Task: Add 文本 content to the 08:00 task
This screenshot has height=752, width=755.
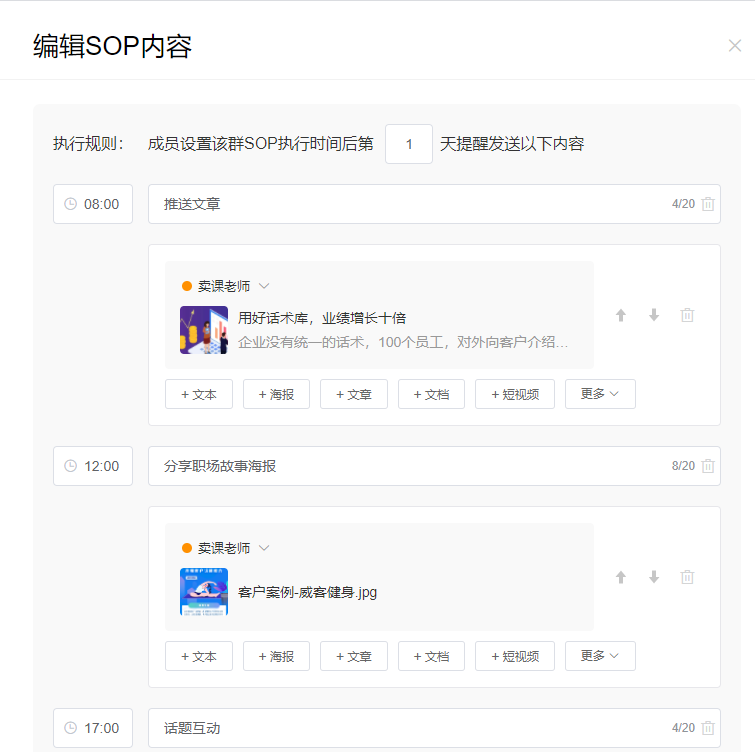Action: [199, 395]
